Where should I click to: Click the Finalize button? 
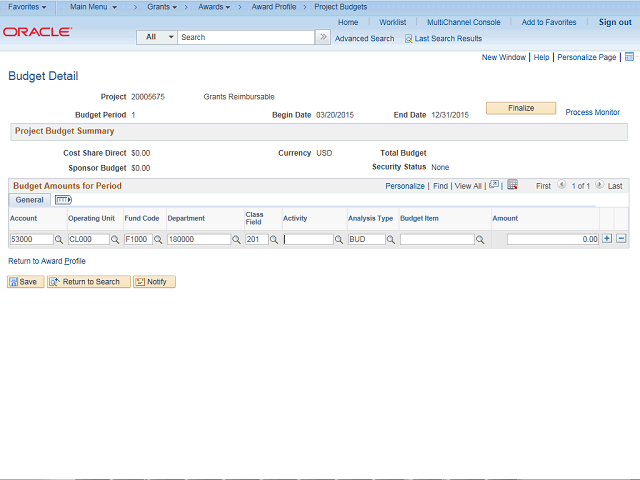click(521, 108)
